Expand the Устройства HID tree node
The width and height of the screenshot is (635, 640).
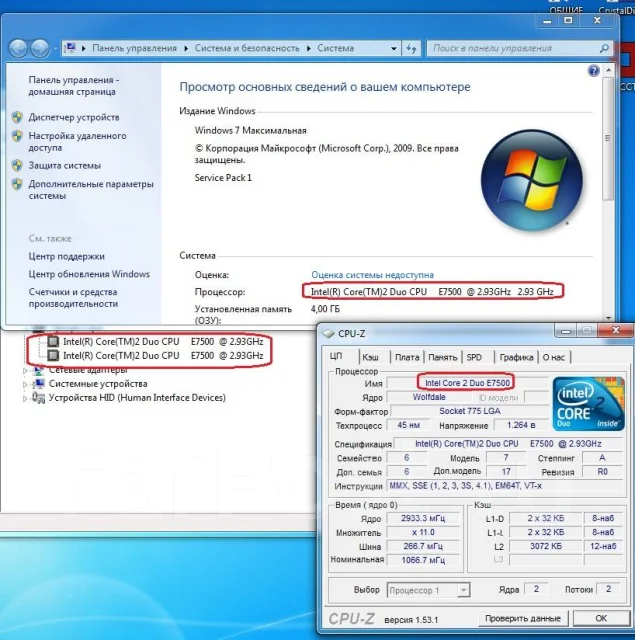coord(25,398)
